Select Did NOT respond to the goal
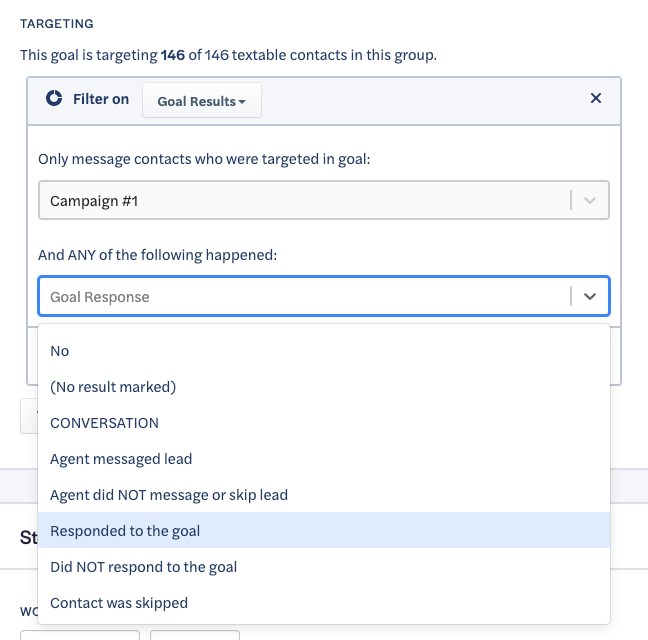The width and height of the screenshot is (648, 640). (x=143, y=567)
